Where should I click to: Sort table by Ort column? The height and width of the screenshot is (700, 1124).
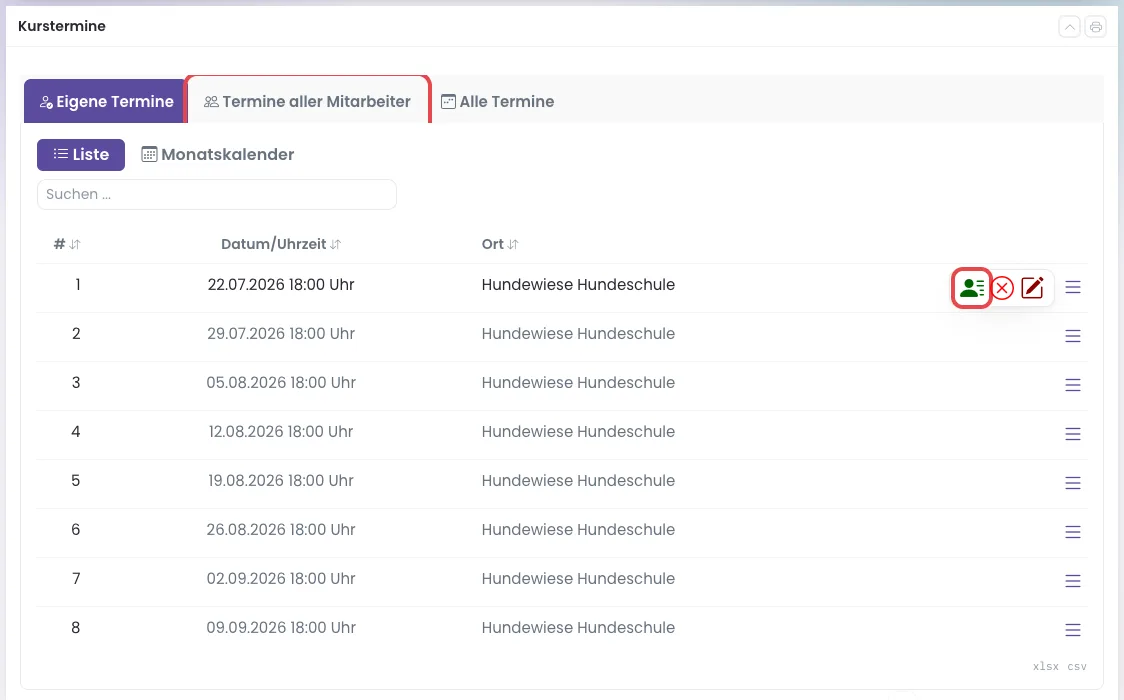[500, 244]
